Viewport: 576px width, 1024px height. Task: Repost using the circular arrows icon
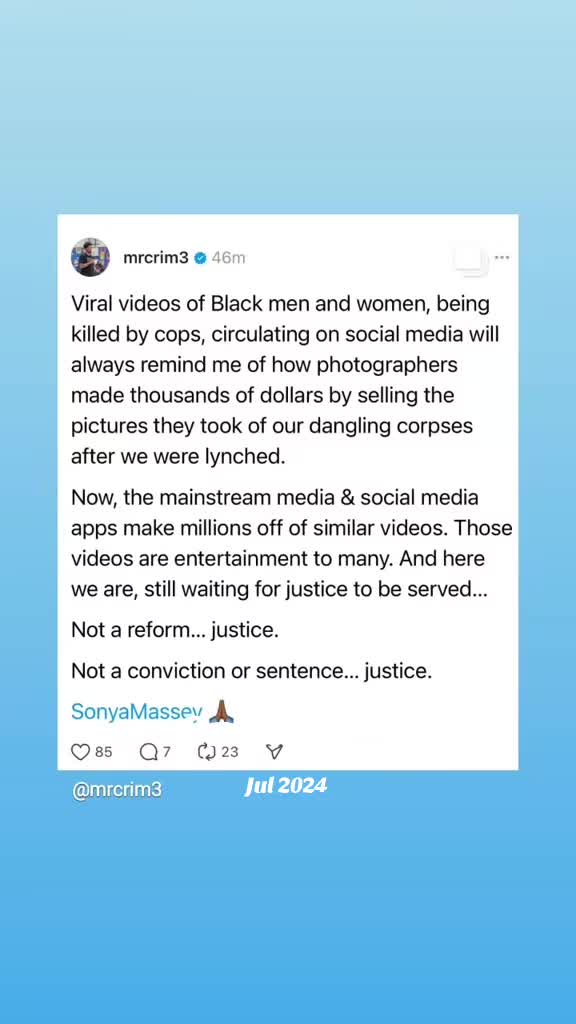coord(206,752)
